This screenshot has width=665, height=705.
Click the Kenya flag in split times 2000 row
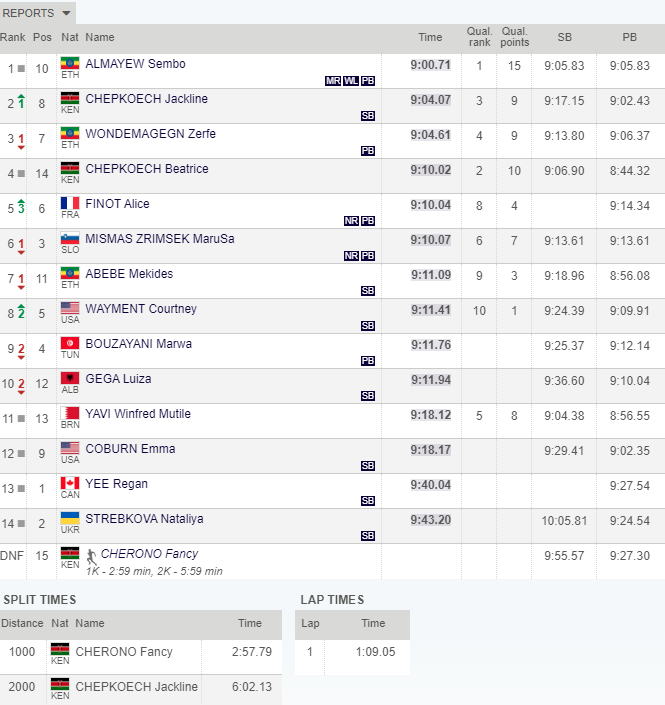pos(60,684)
